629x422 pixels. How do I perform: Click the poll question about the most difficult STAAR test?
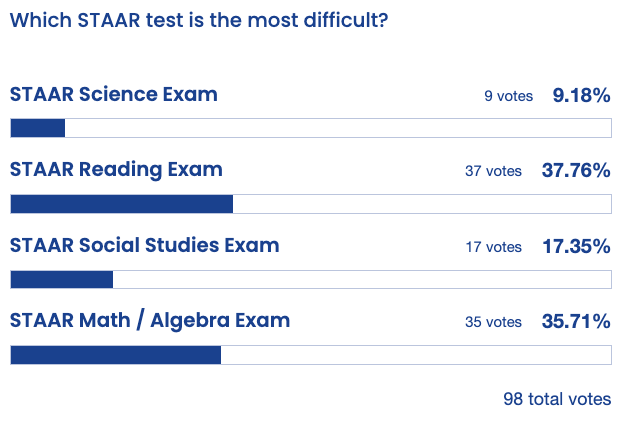coord(198,20)
